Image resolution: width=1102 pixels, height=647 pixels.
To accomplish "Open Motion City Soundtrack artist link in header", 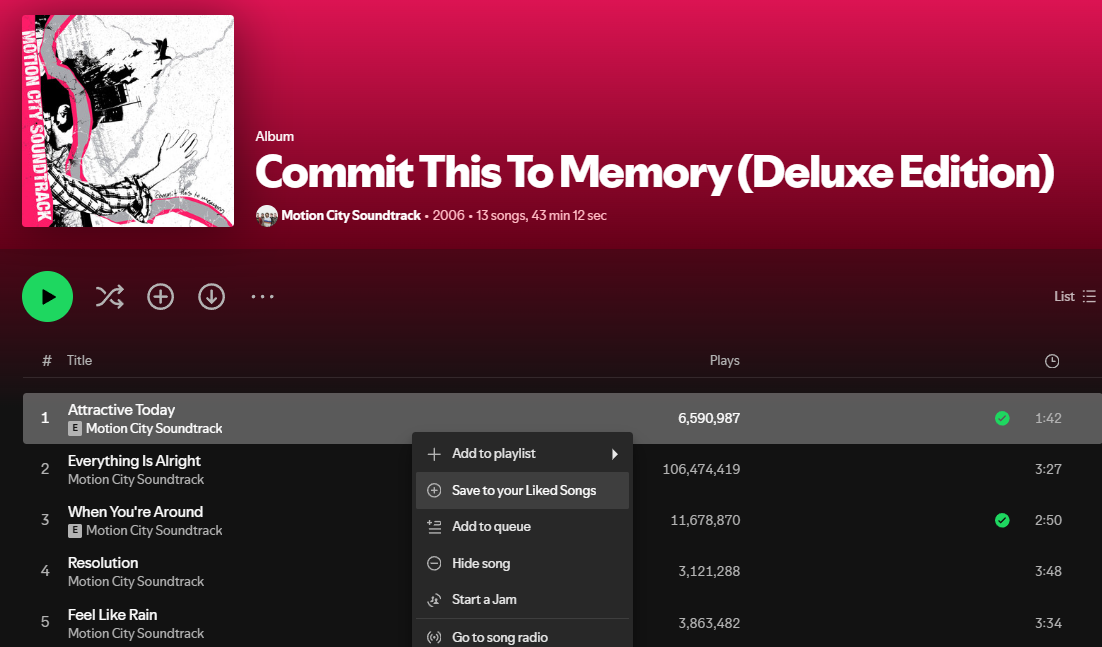I will coord(351,215).
